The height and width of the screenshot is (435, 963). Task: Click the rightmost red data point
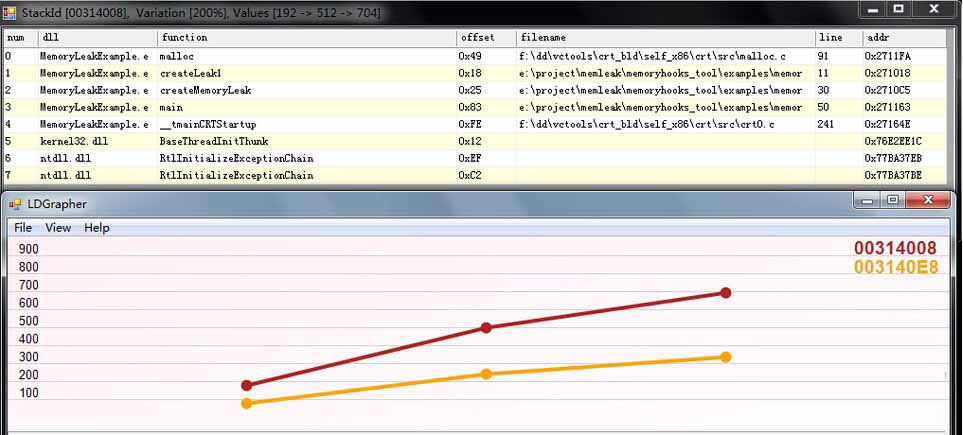point(726,293)
